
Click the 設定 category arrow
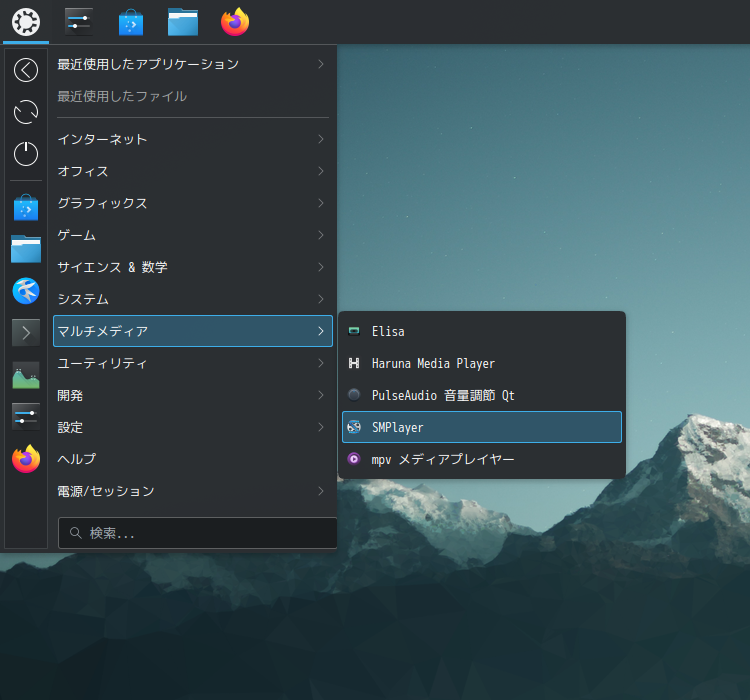click(x=321, y=427)
